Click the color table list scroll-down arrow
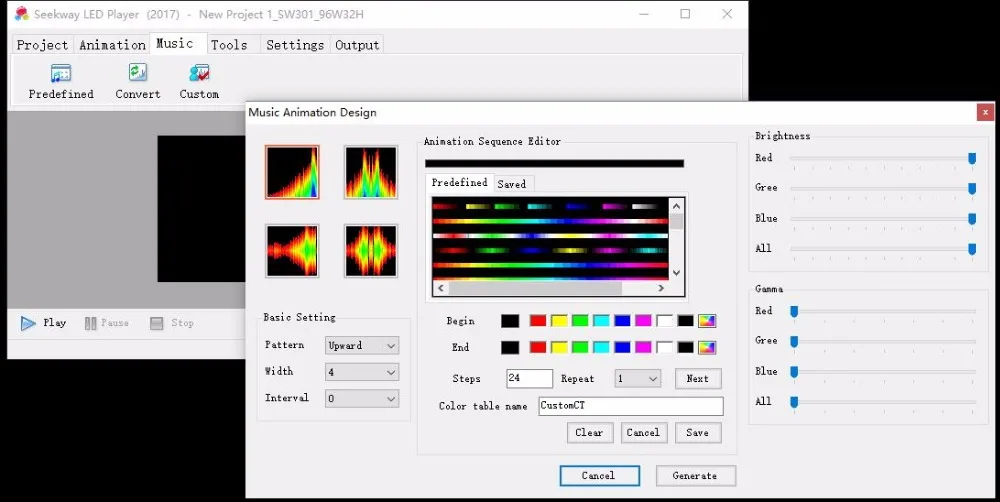 click(x=677, y=272)
